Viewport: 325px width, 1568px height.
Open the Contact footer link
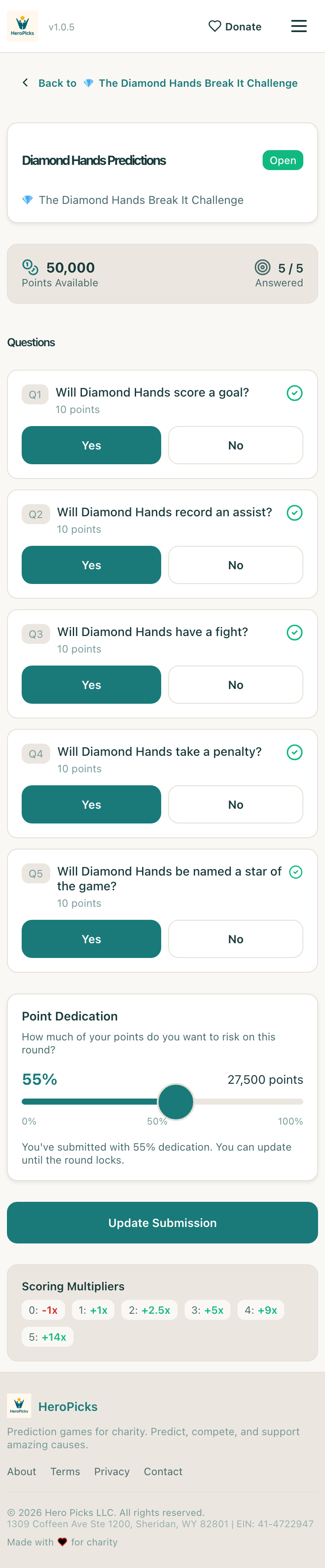(163, 1471)
